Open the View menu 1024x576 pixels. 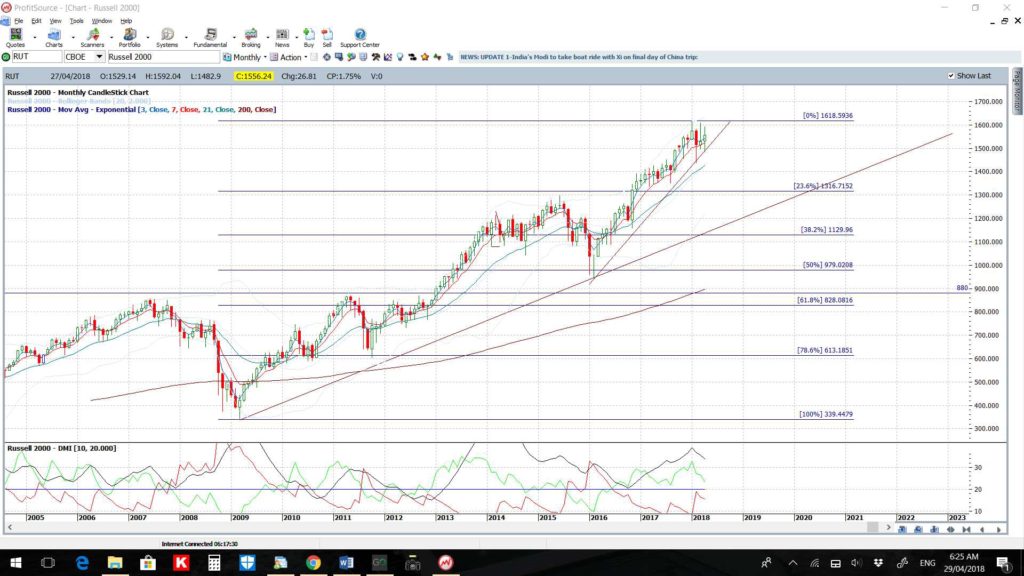pyautogui.click(x=56, y=21)
